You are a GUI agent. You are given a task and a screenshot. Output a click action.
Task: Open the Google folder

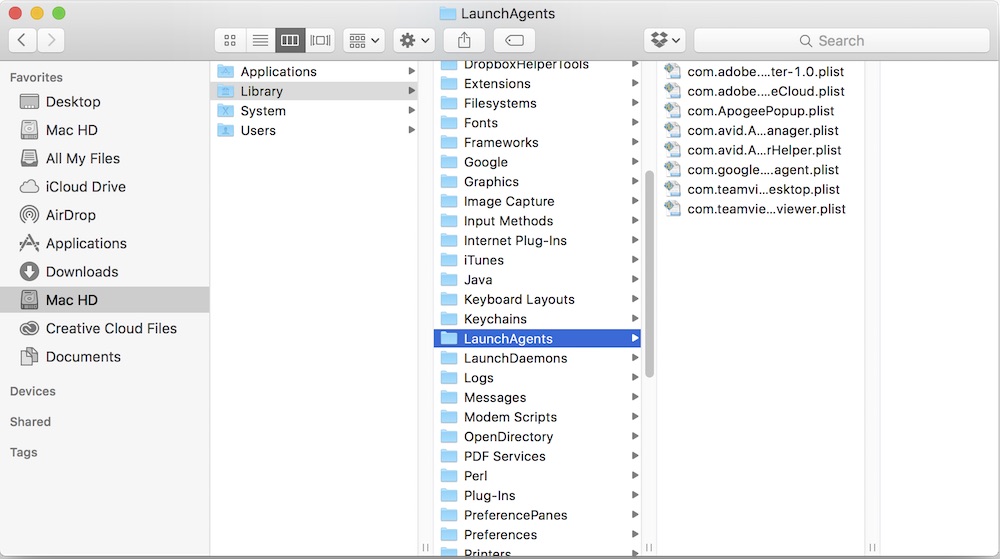point(538,162)
